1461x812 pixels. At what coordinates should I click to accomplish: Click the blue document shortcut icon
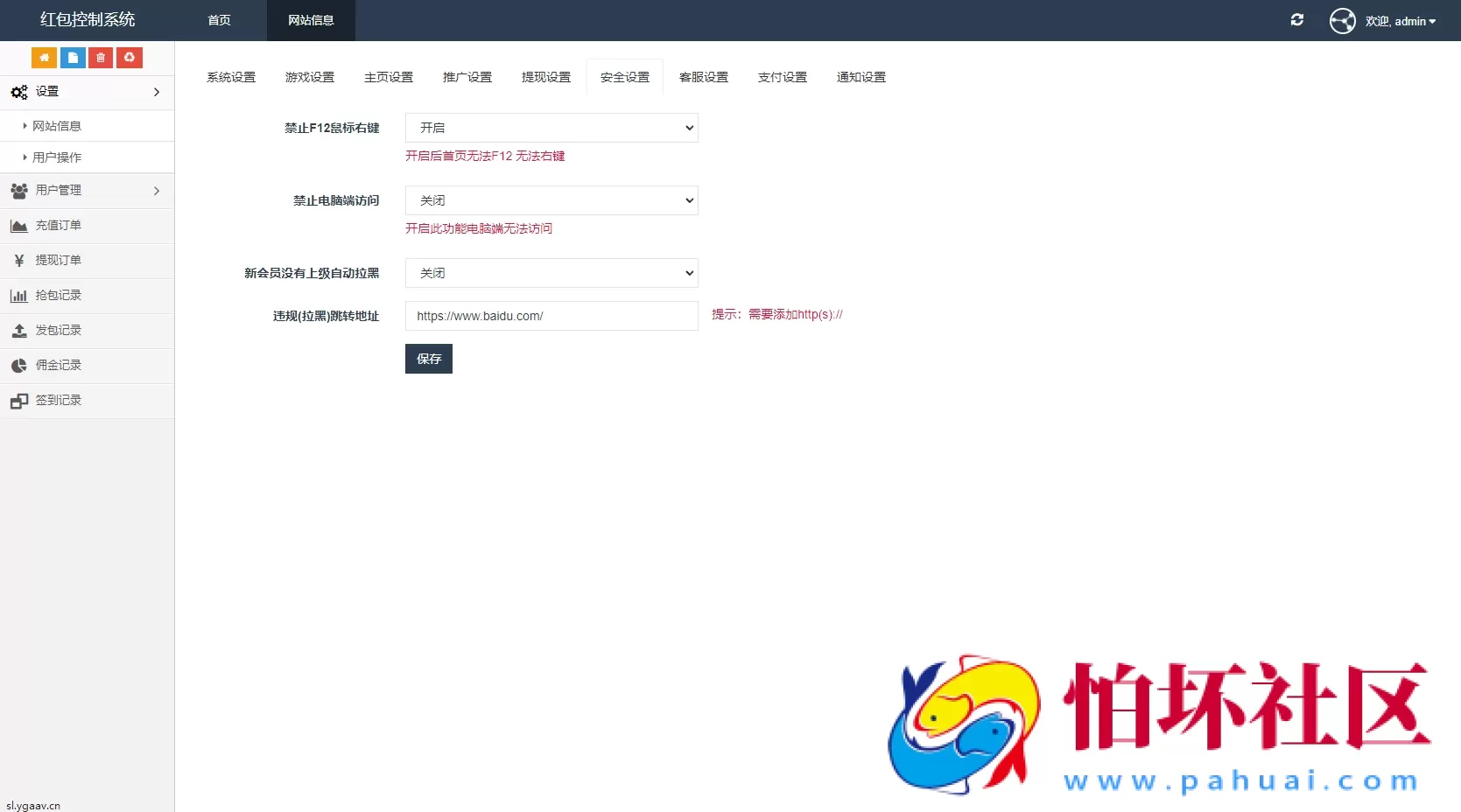[x=72, y=57]
